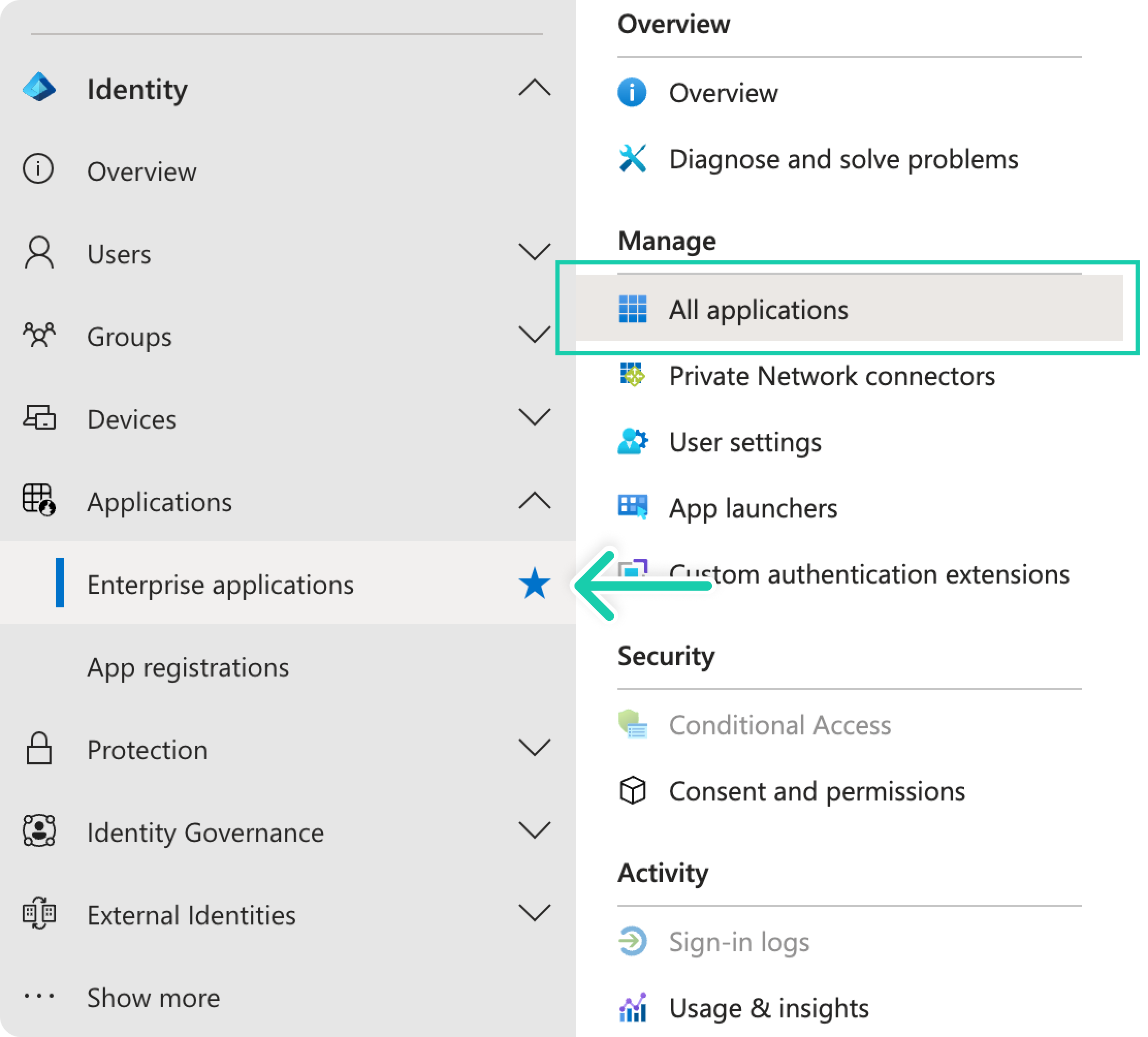This screenshot has height=1037, width=1148.
Task: Open the Protection lock icon
Action: [x=39, y=748]
